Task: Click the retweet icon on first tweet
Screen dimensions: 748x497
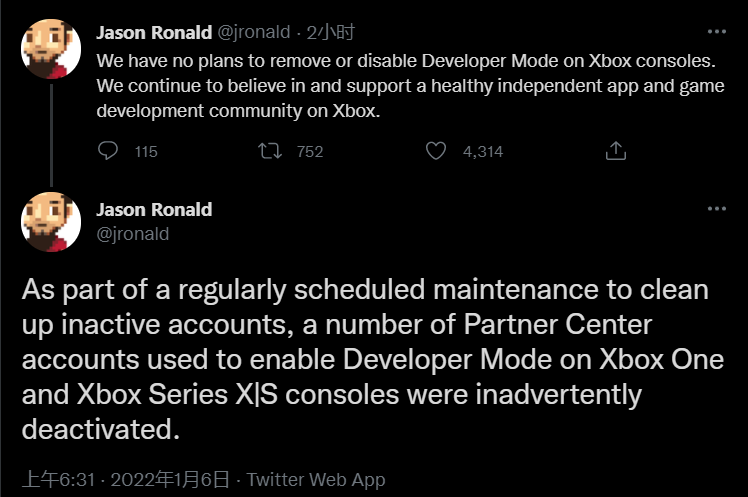Action: click(x=270, y=151)
